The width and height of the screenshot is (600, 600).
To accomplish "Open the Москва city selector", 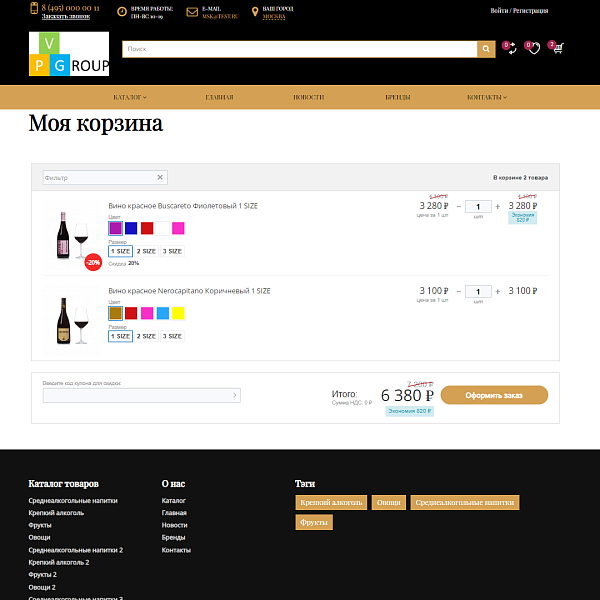I will tap(274, 17).
